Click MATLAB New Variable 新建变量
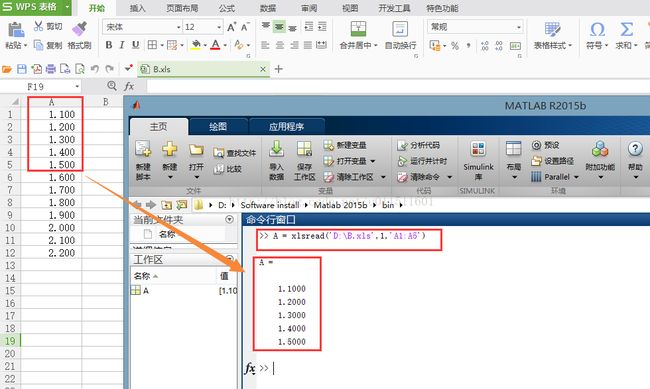This screenshot has width=650, height=389. pos(345,145)
